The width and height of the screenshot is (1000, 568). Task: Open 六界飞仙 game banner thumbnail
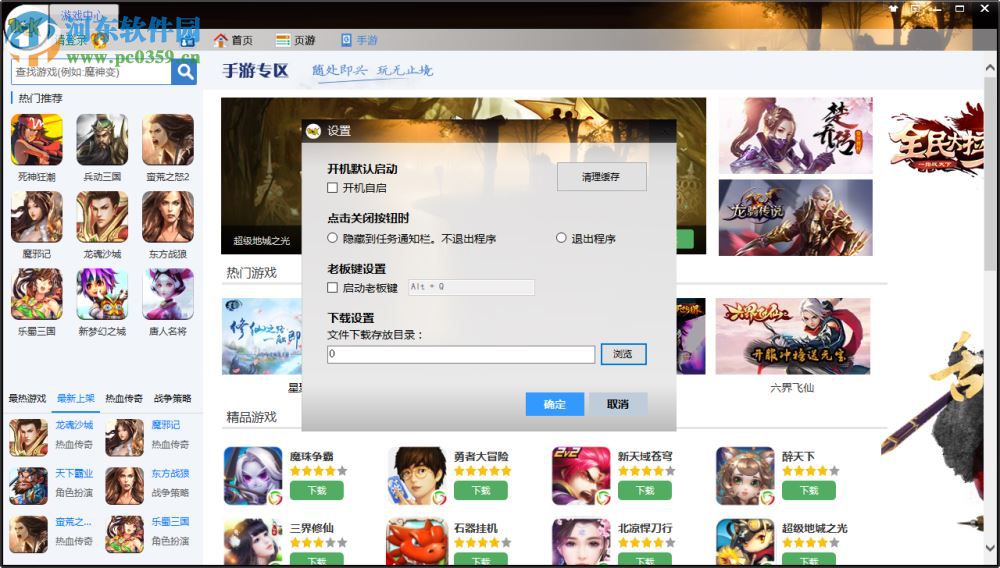pyautogui.click(x=793, y=336)
